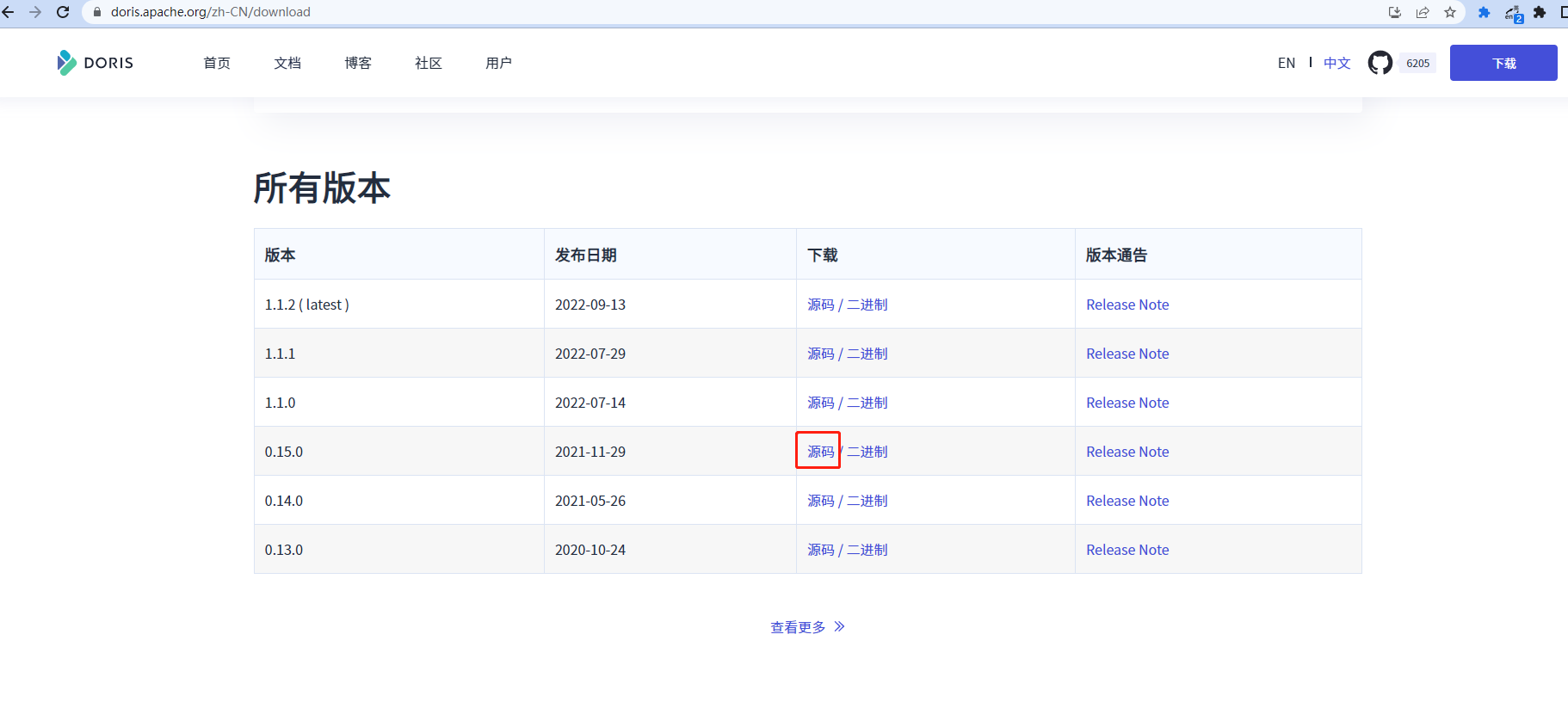Download 二进制 for version 1.1.0

pos(867,403)
